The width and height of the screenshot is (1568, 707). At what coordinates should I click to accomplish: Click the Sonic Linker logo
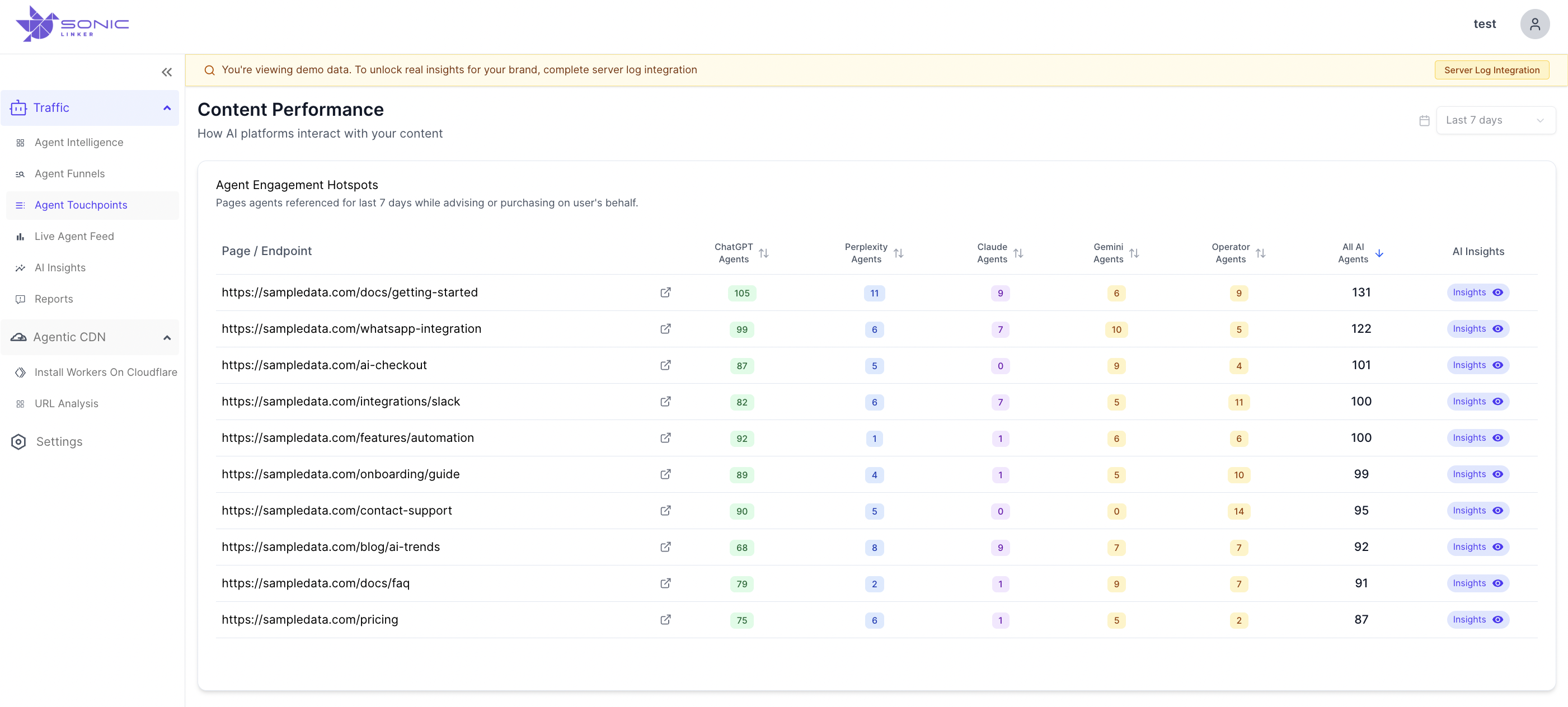72,25
